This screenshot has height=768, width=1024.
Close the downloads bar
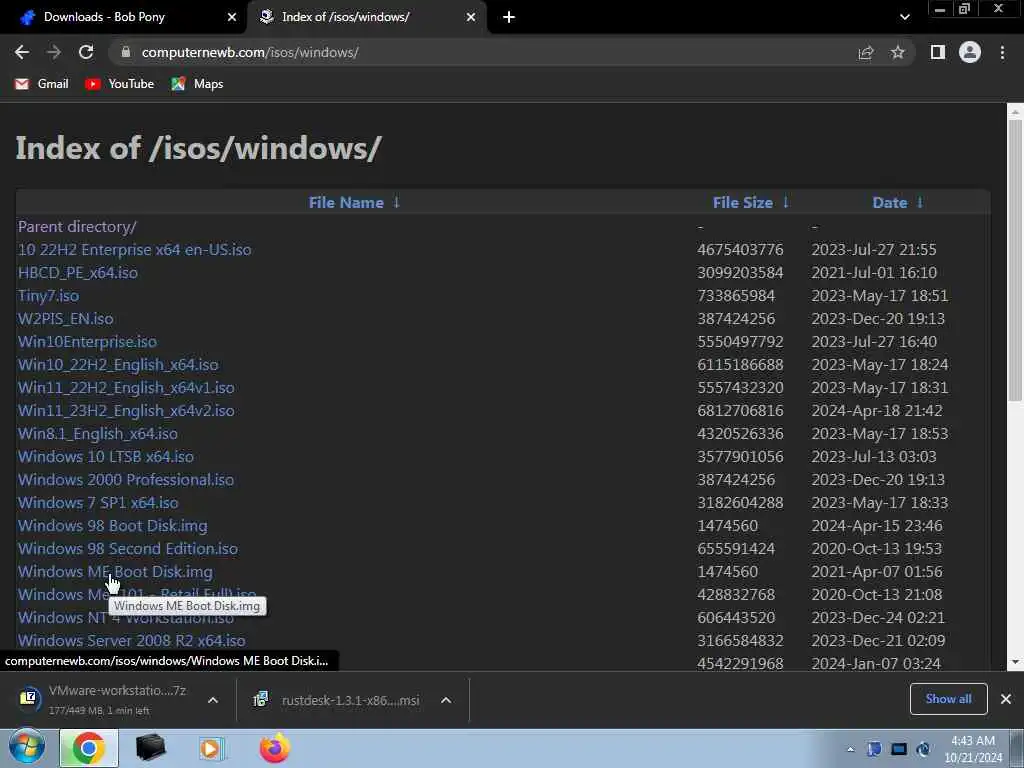[1006, 699]
